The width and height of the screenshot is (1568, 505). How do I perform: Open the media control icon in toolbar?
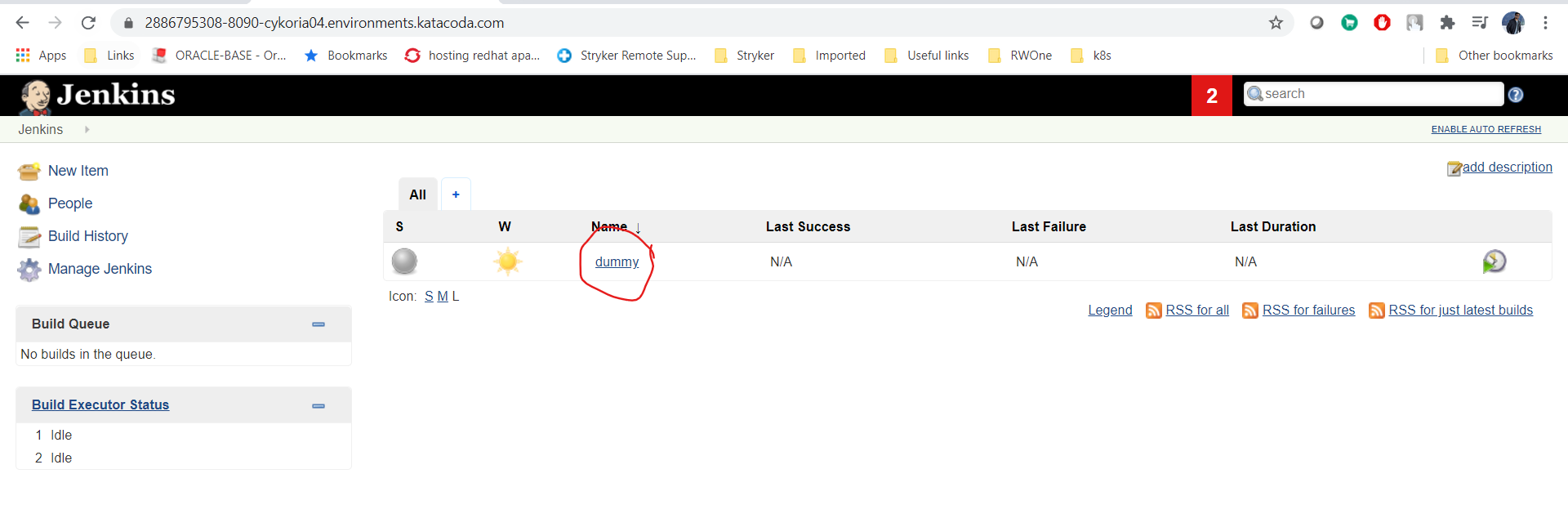1480,23
